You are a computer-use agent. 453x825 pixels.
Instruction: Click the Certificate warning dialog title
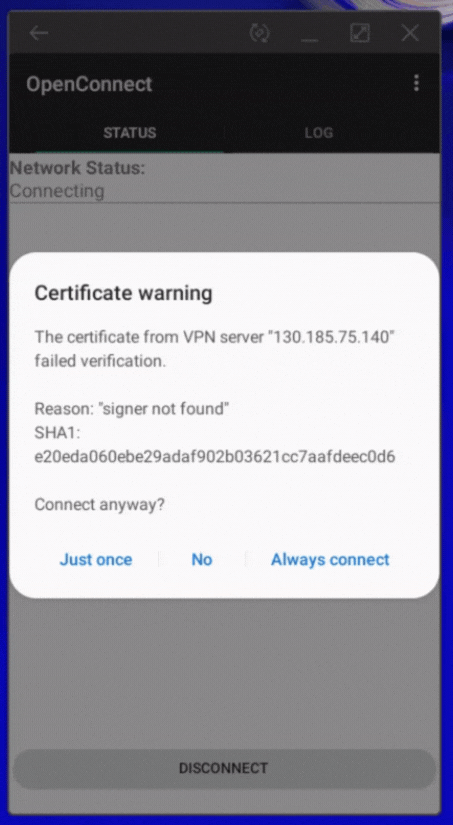pyautogui.click(x=123, y=293)
